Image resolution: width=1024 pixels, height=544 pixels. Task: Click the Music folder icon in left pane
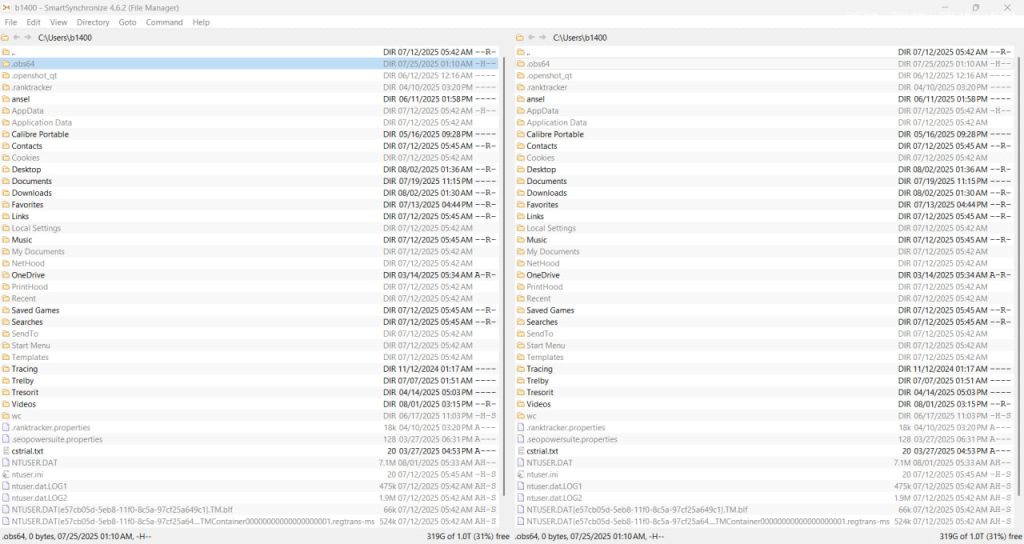click(x=6, y=240)
